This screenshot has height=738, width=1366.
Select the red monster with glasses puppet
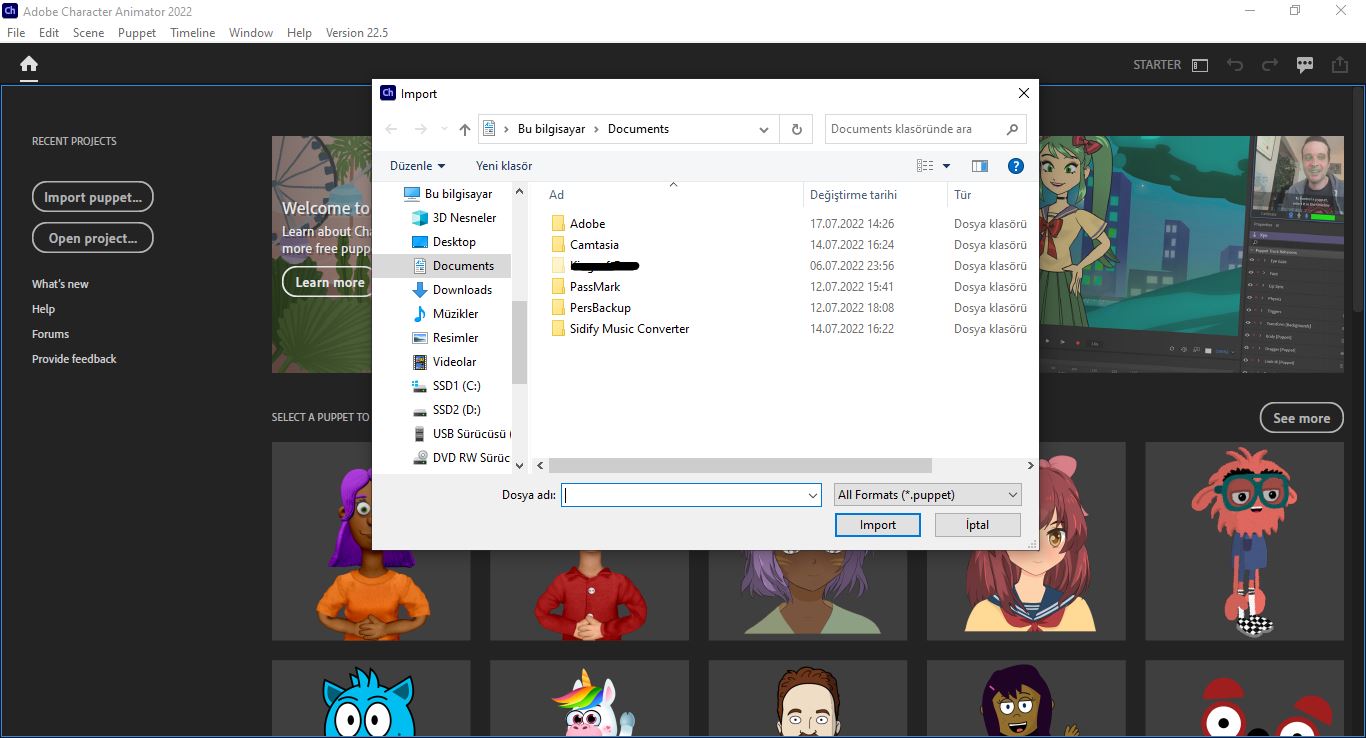[1244, 541]
